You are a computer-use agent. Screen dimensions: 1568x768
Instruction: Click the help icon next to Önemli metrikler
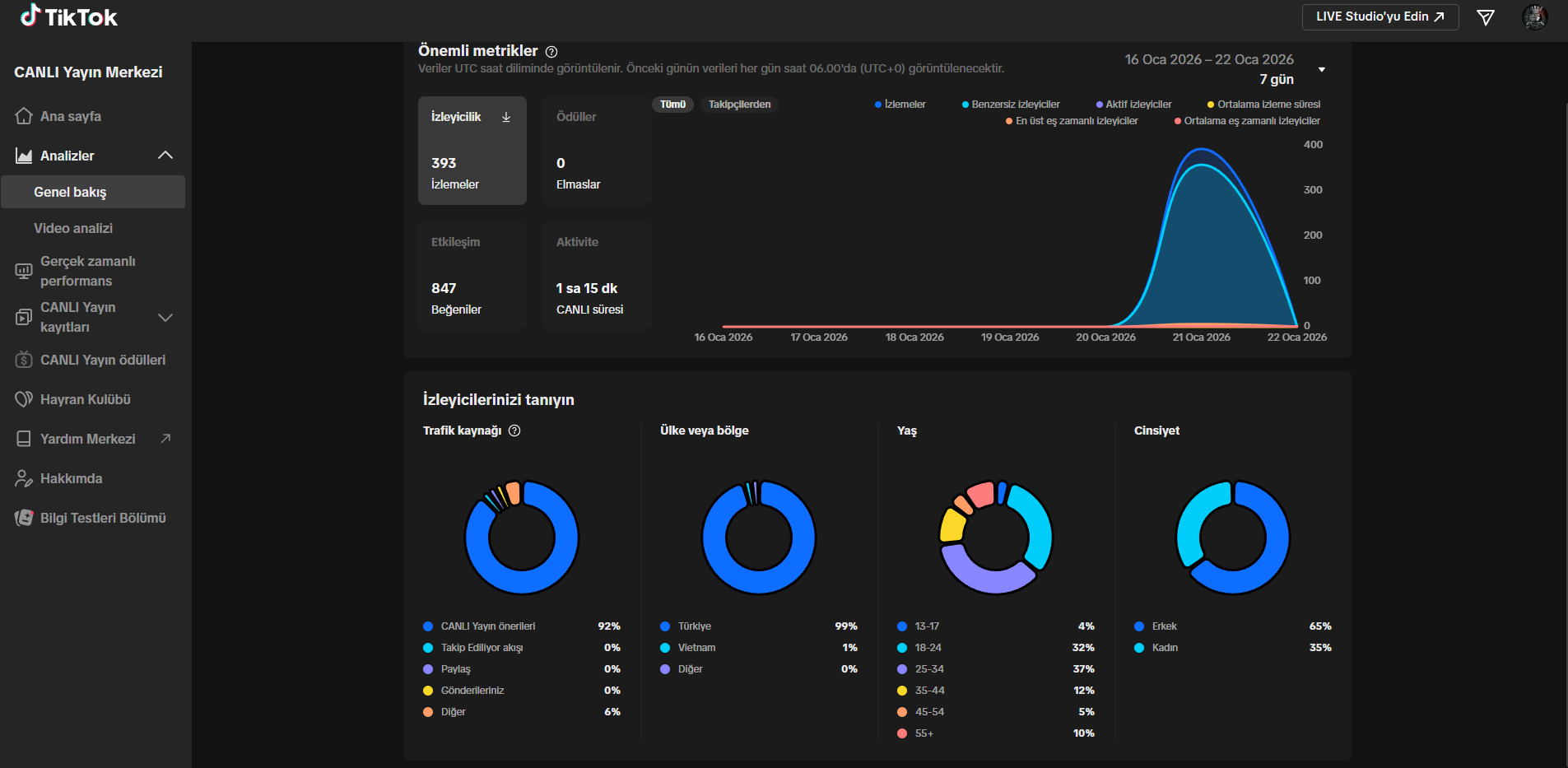click(551, 52)
